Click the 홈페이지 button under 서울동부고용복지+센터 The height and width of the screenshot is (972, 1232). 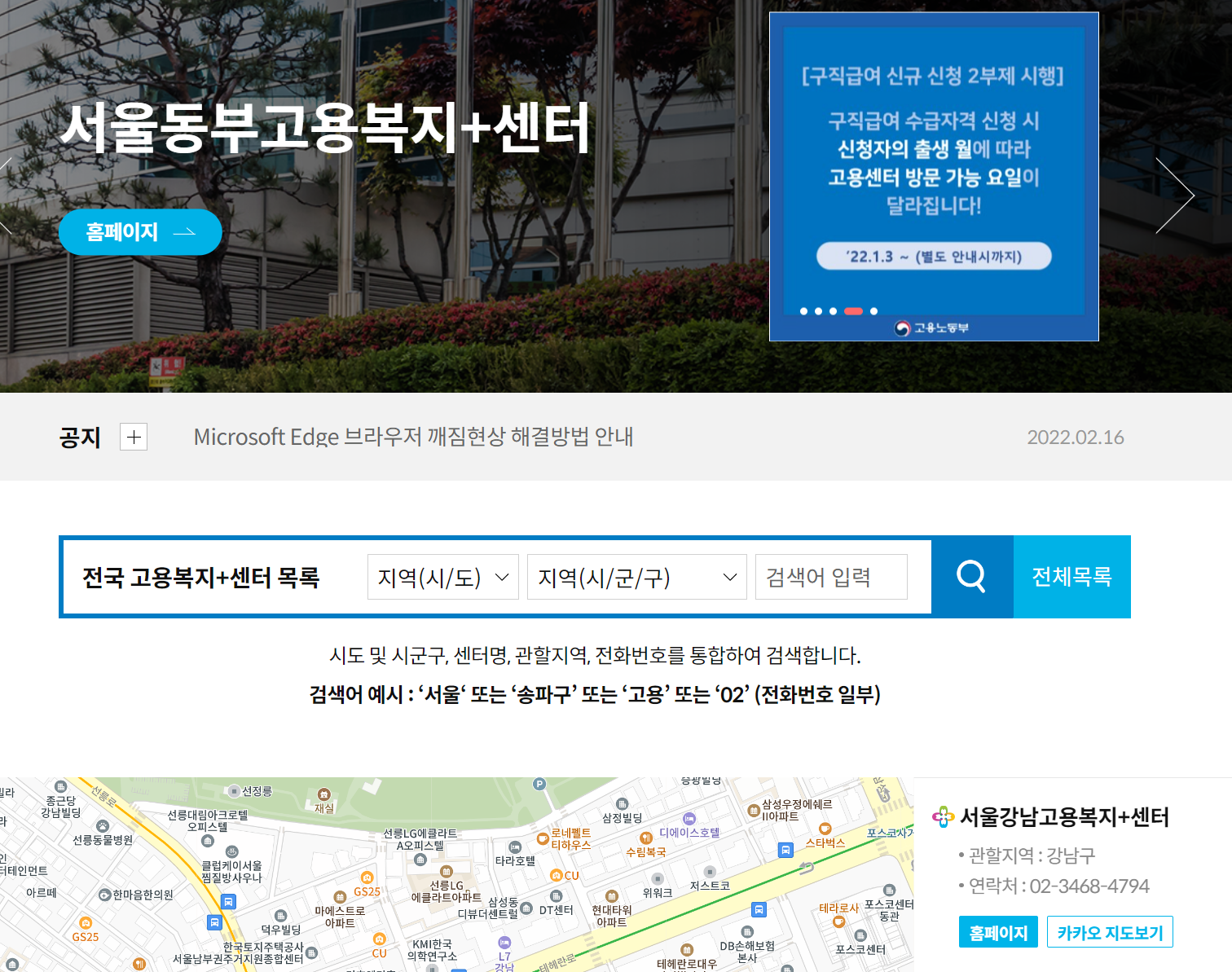click(x=139, y=232)
